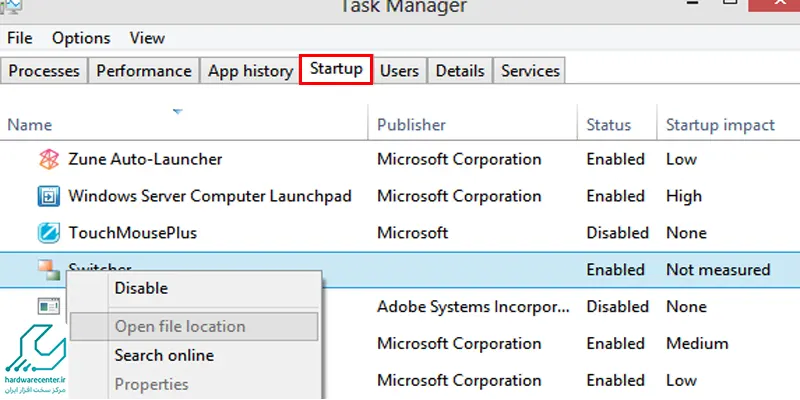Screen dimensions: 800x400
Task: Select the Startup tab
Action: pos(336,69)
